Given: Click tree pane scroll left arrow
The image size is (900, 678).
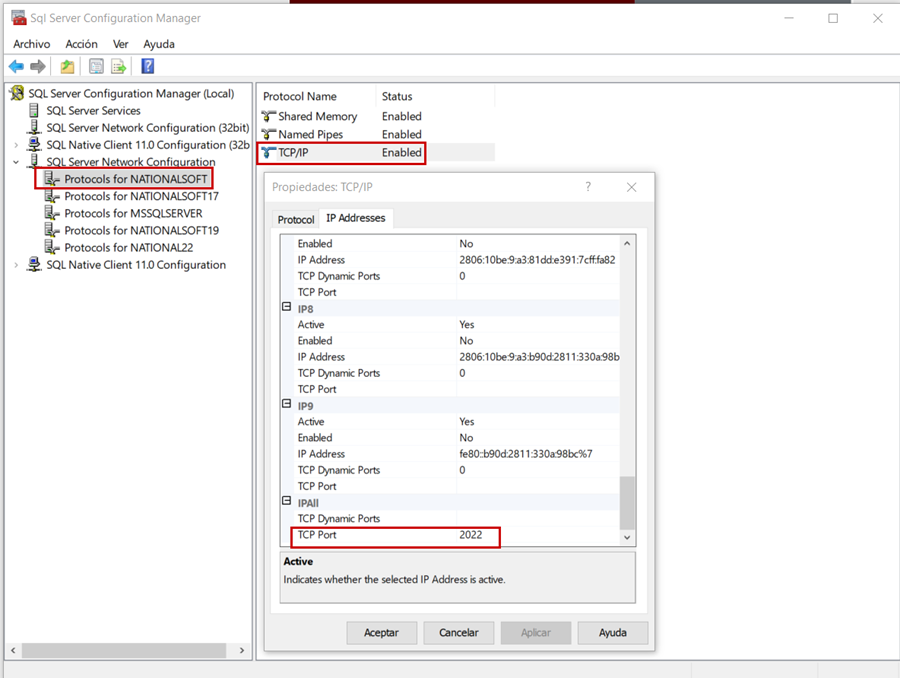Looking at the screenshot, I should [x=13, y=650].
